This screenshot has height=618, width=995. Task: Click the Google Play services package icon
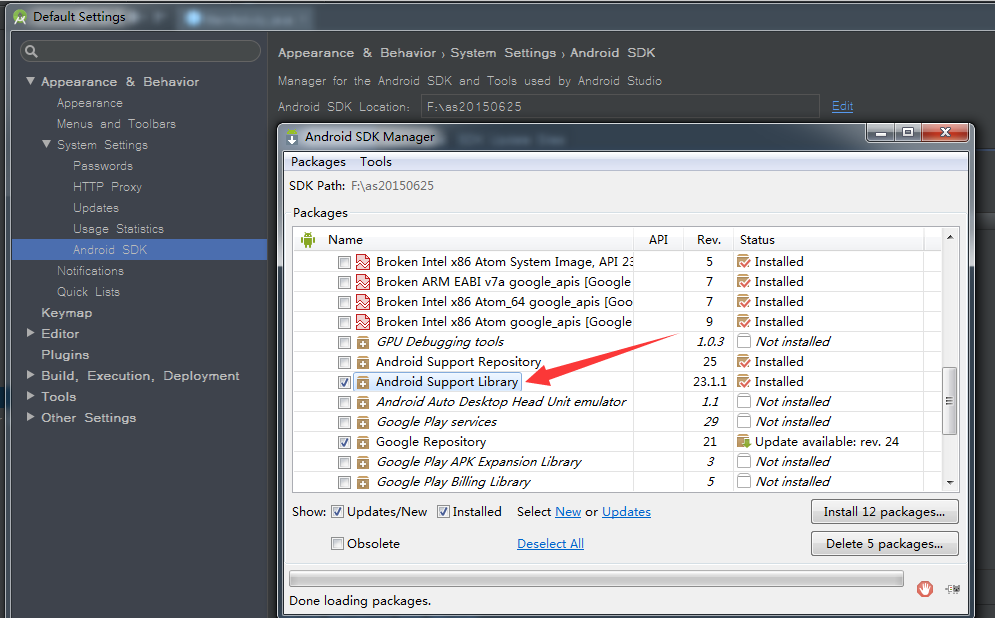363,423
